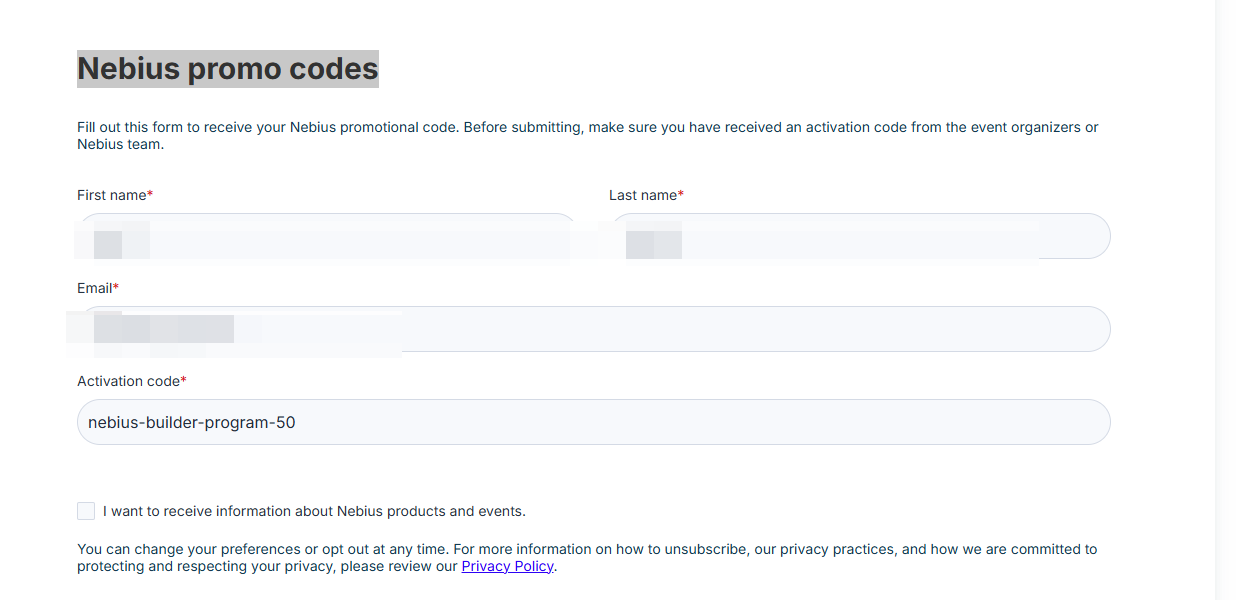The image size is (1258, 600).
Task: Focus the First name input field
Action: click(328, 236)
